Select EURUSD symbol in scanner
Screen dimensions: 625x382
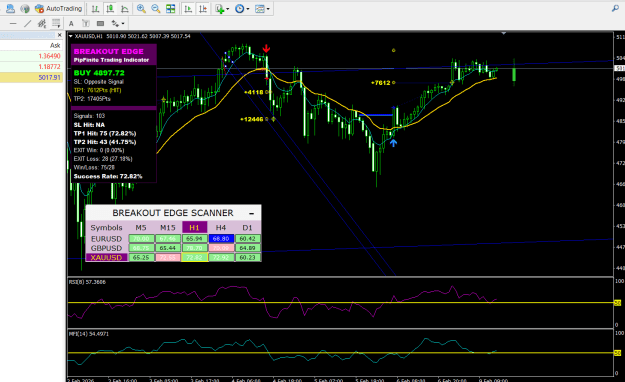pyautogui.click(x=106, y=239)
